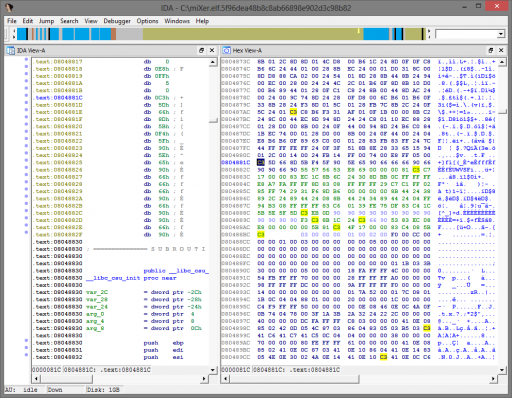Open the Jump menu
Viewport: 512px width, 398px height.
coord(46,21)
